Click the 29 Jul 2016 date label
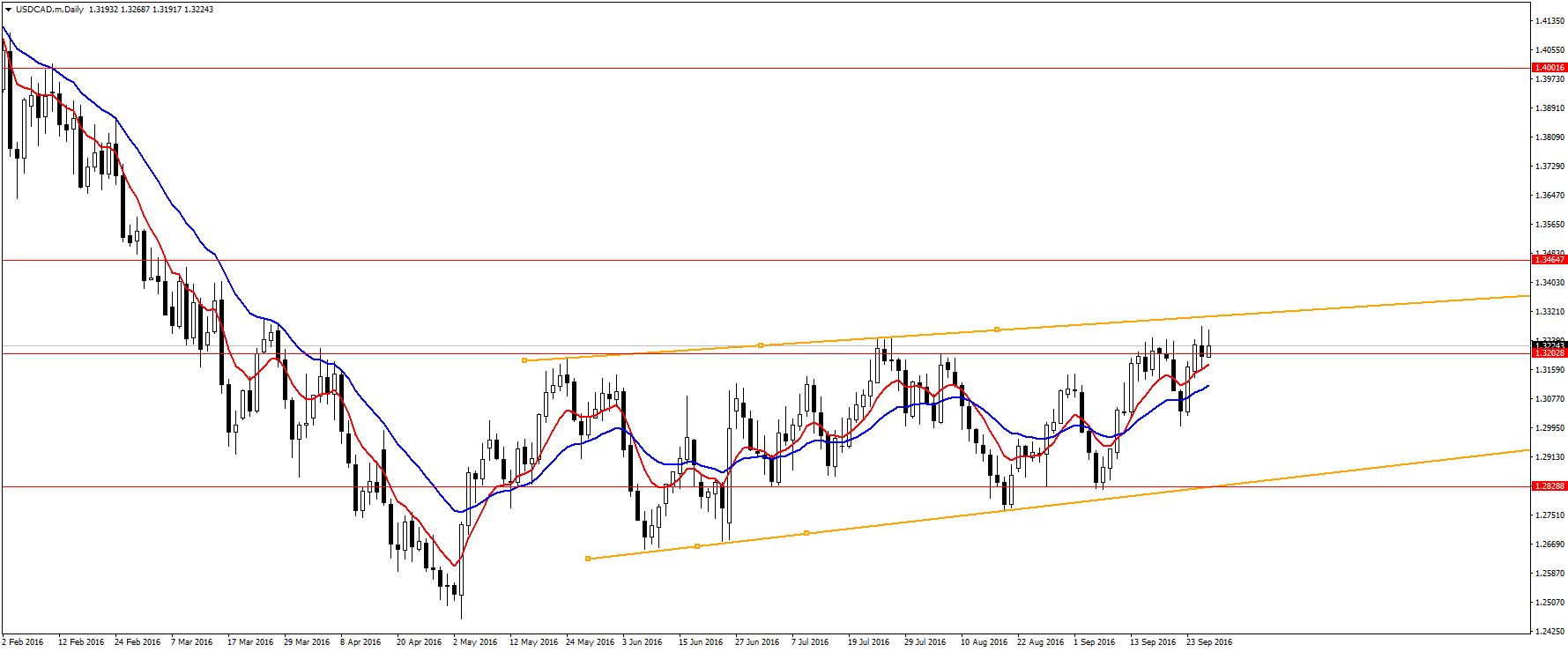This screenshot has height=652, width=1568. pyautogui.click(x=925, y=642)
